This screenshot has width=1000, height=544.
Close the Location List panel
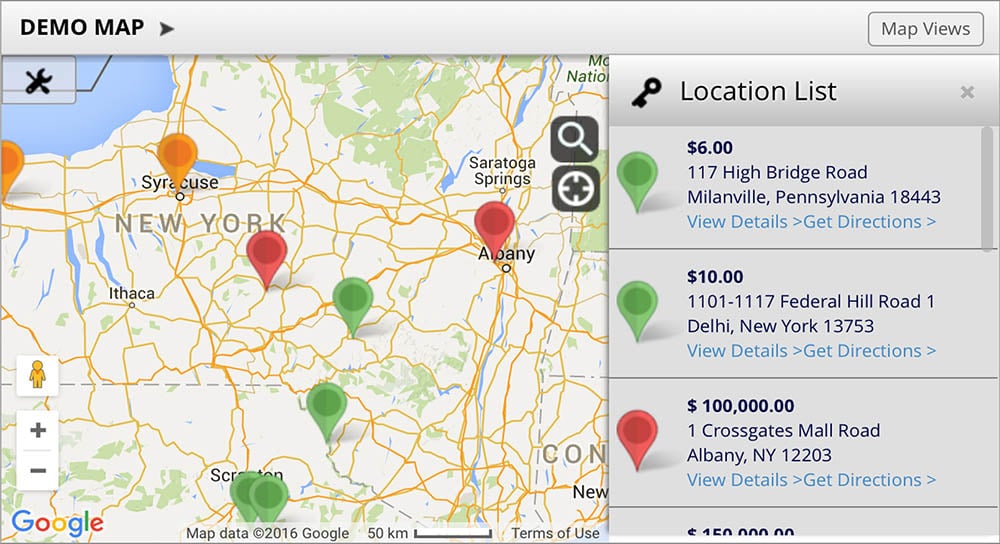[x=967, y=92]
